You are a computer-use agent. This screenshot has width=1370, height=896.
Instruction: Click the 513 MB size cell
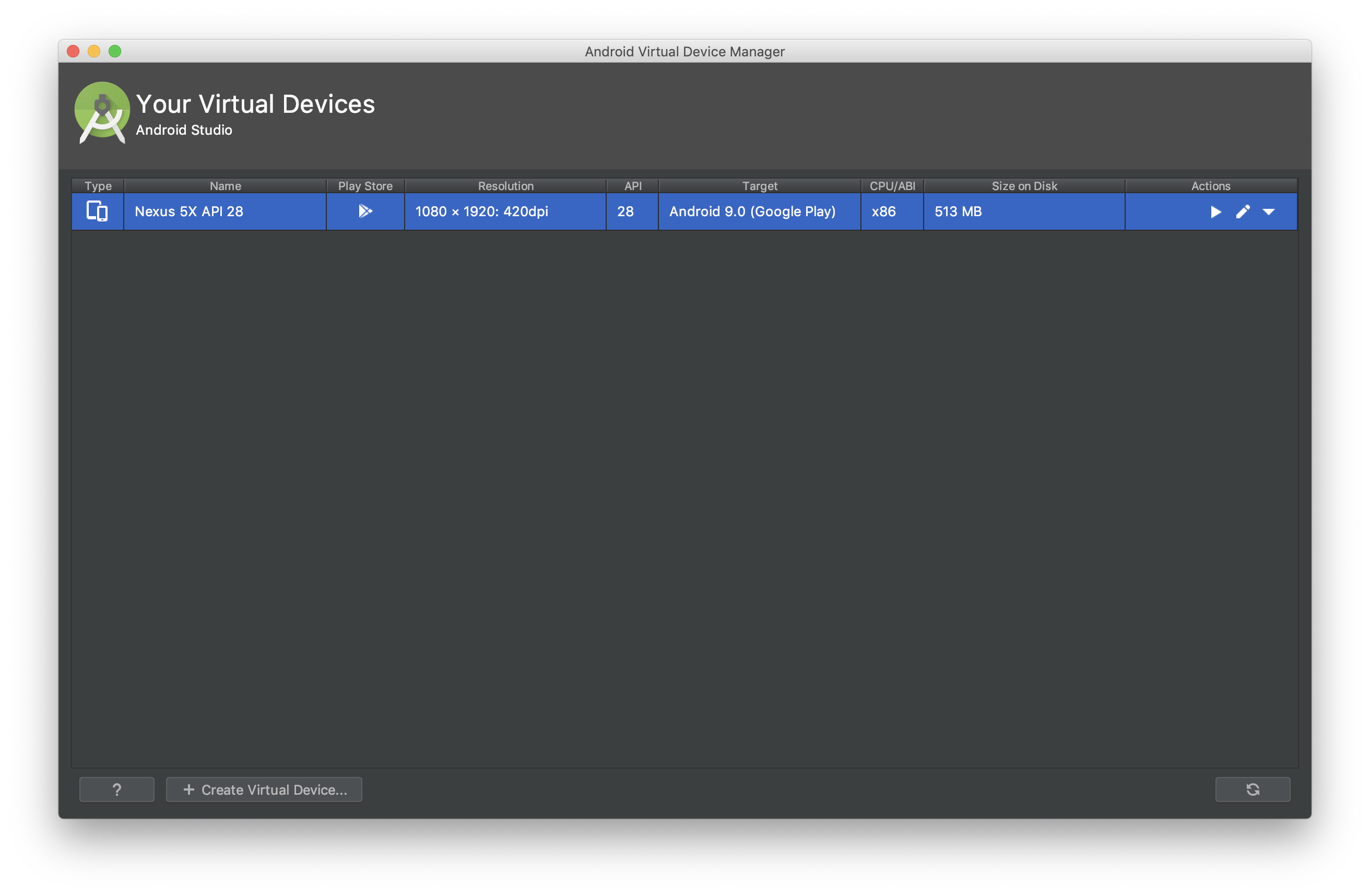tap(1024, 212)
